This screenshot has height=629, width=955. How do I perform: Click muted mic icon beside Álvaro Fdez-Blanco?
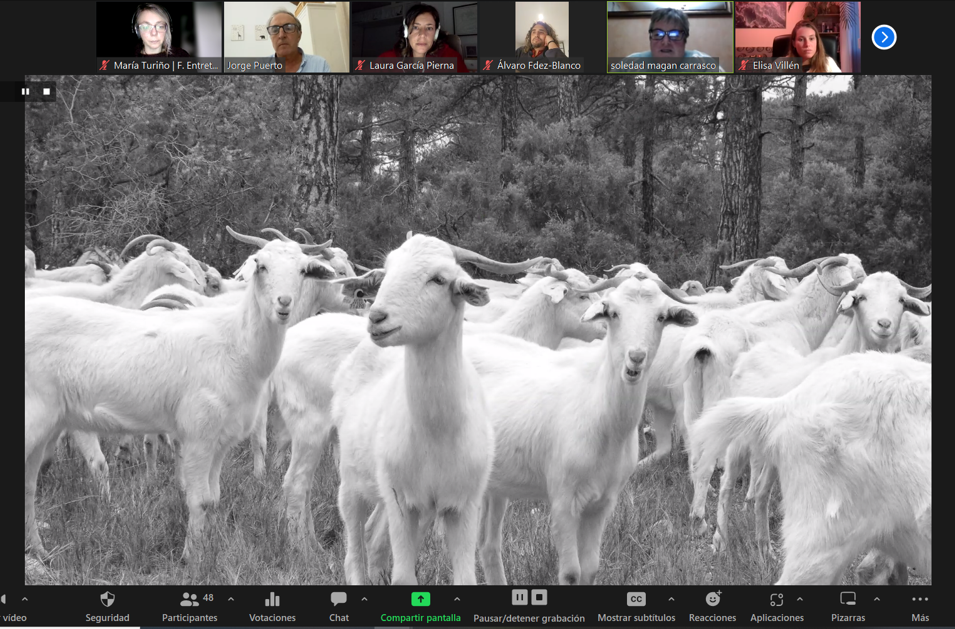[488, 65]
